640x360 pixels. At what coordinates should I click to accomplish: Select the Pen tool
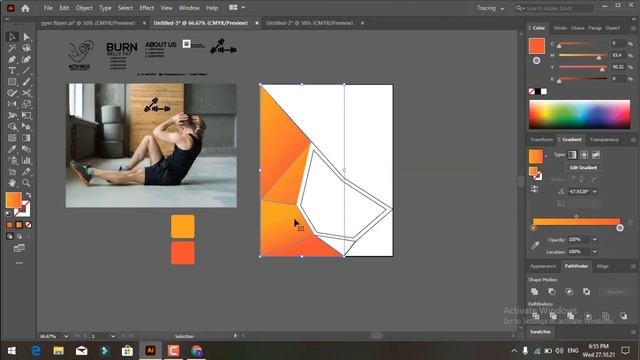12,60
